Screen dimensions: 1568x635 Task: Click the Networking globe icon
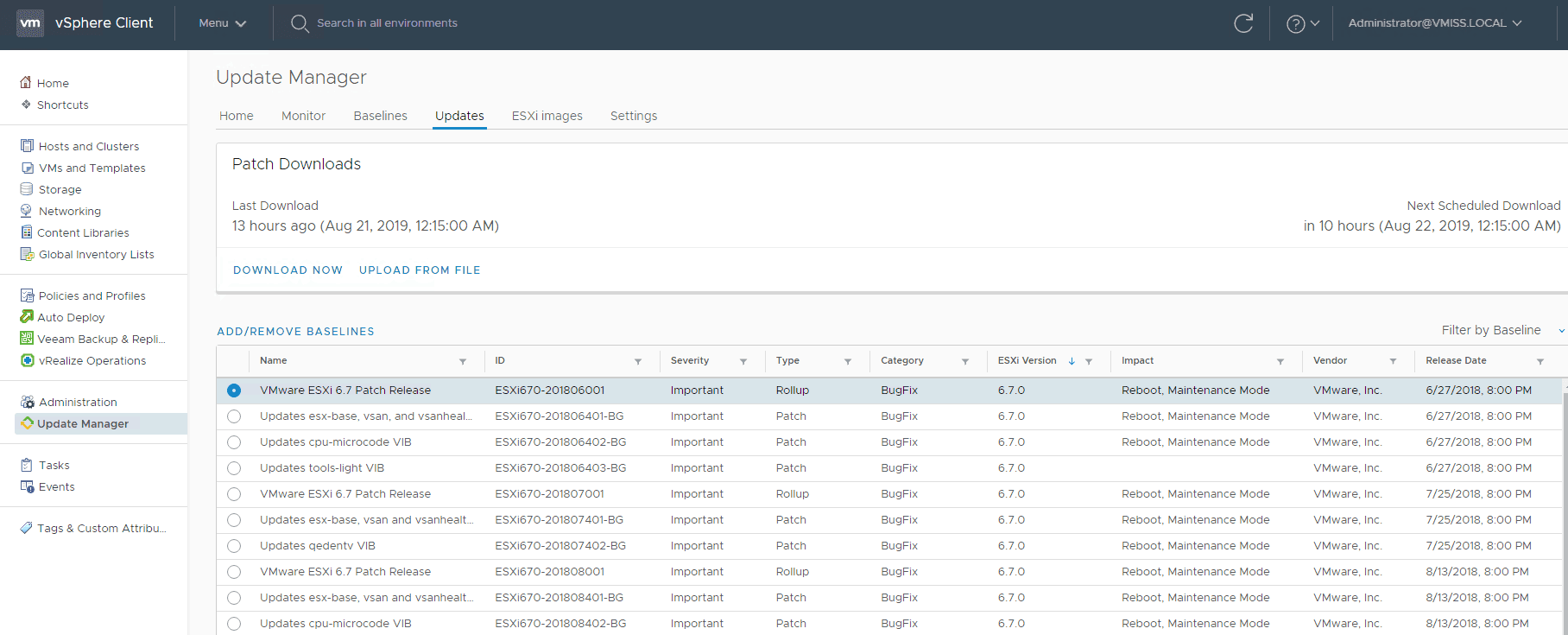pyautogui.click(x=27, y=211)
